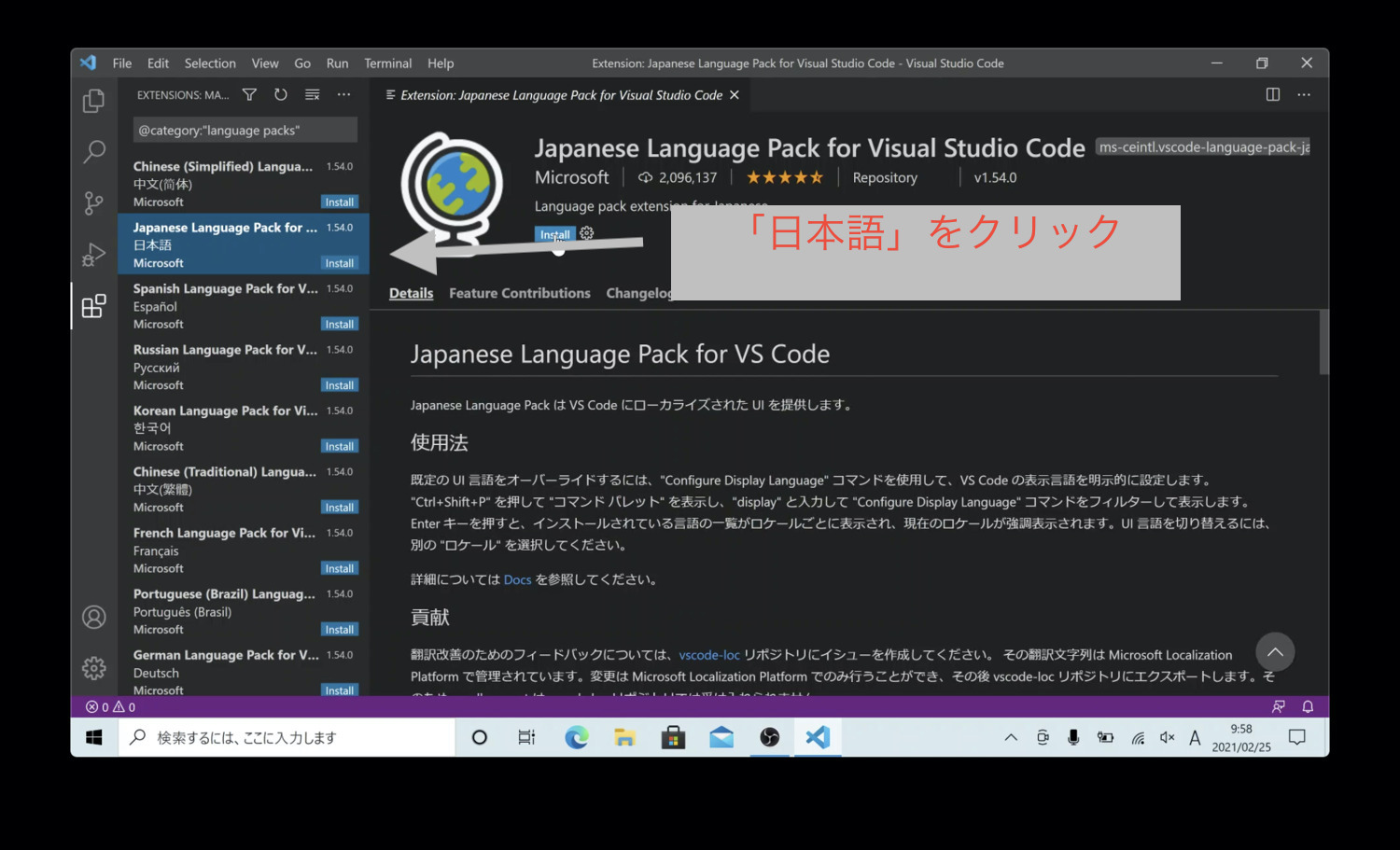
Task: Click the readme vertical scrollbar
Action: (x=1323, y=341)
